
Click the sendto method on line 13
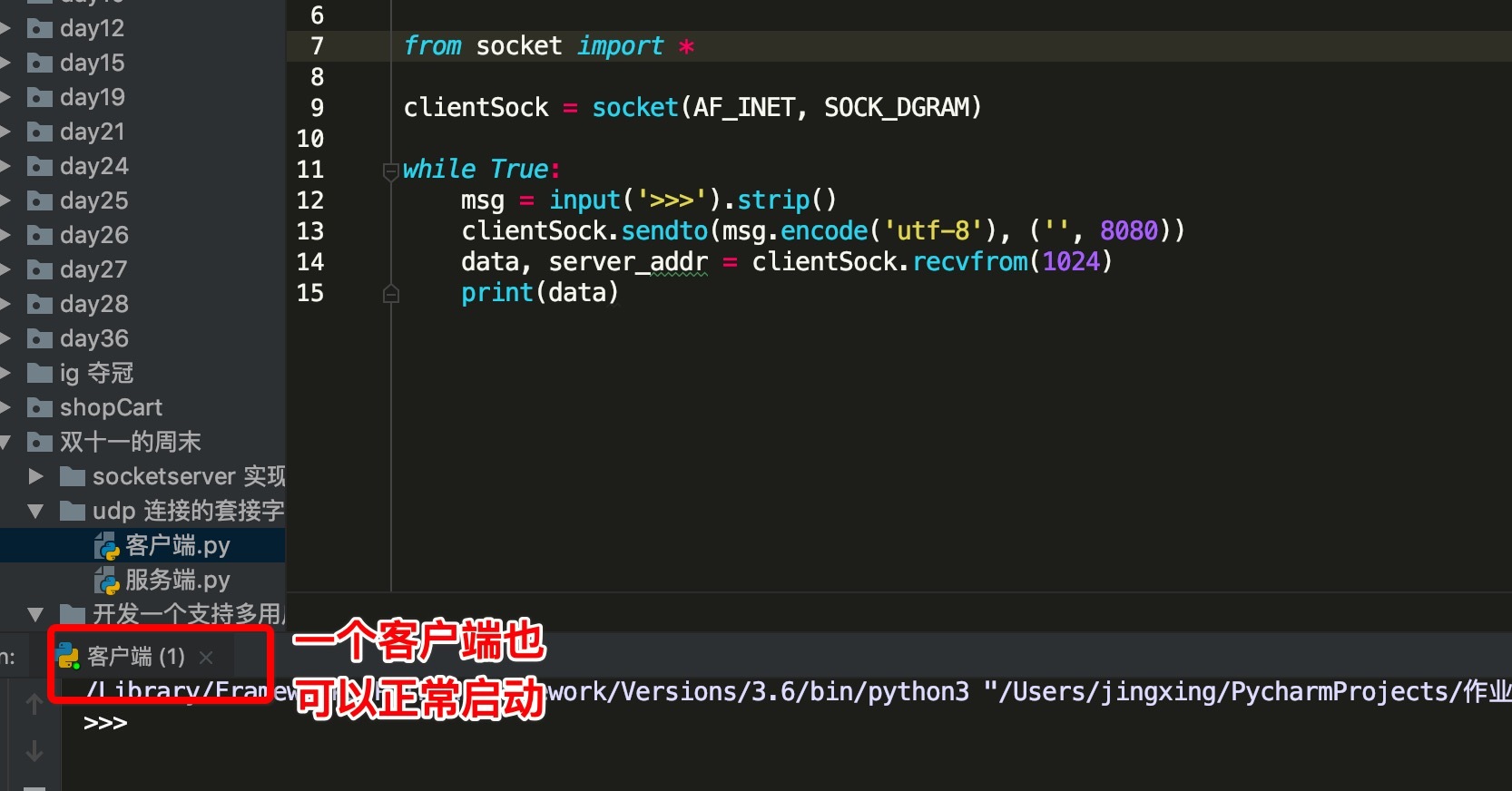[664, 231]
